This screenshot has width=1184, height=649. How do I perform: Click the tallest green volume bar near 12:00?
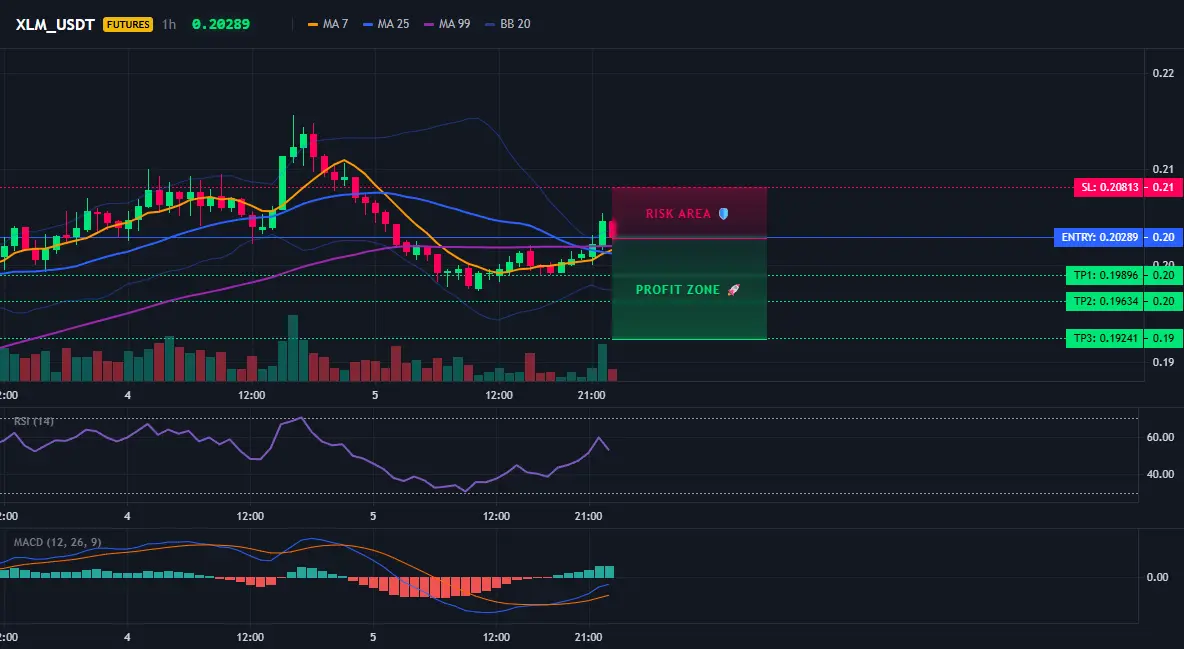pos(293,348)
